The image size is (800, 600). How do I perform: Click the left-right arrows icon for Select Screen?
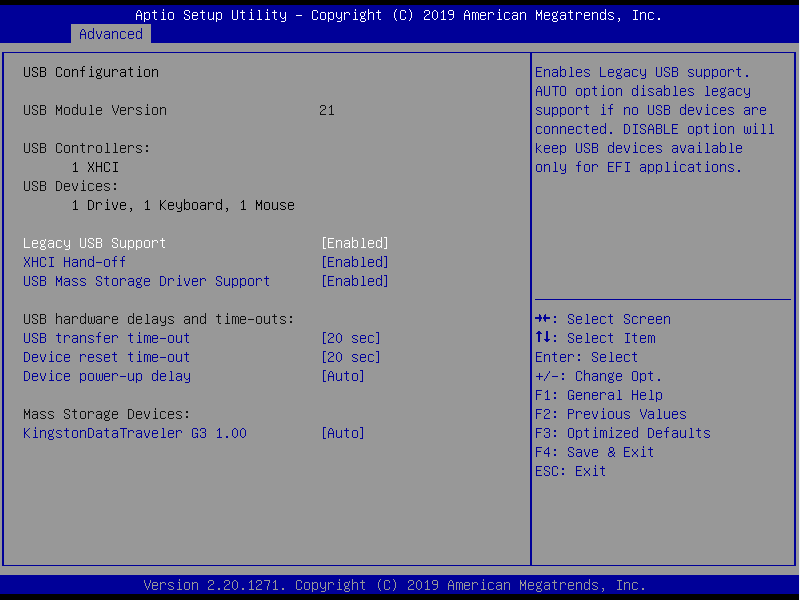[x=543, y=319]
